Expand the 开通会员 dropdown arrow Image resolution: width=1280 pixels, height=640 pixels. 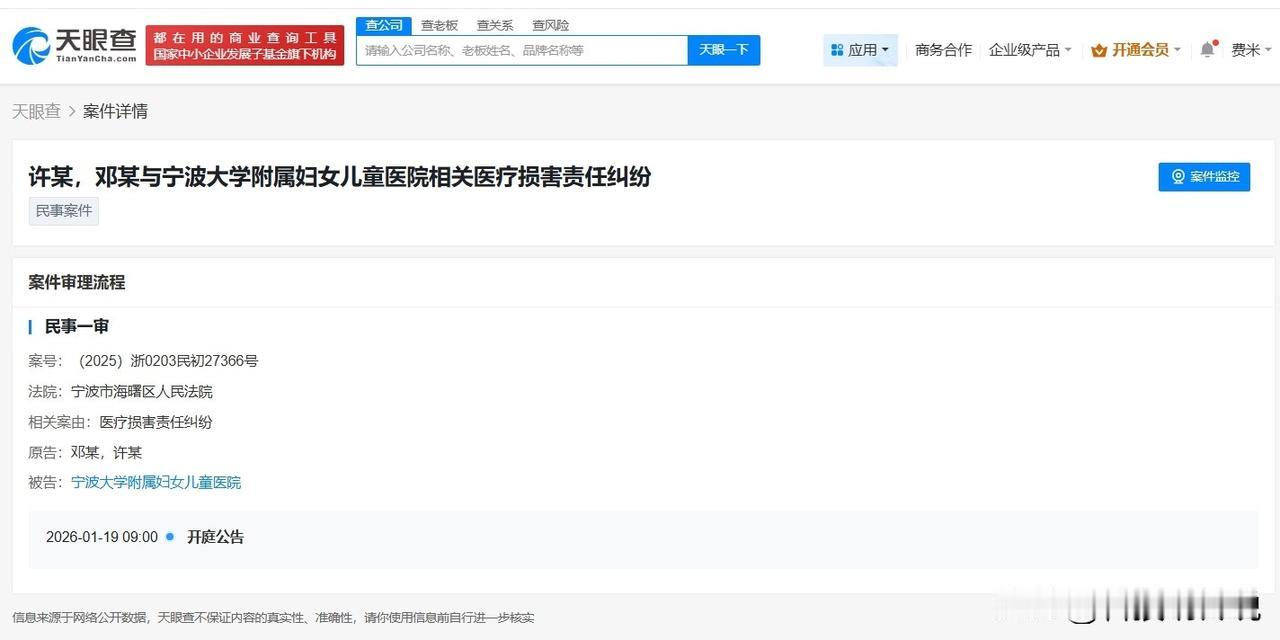coord(1177,48)
